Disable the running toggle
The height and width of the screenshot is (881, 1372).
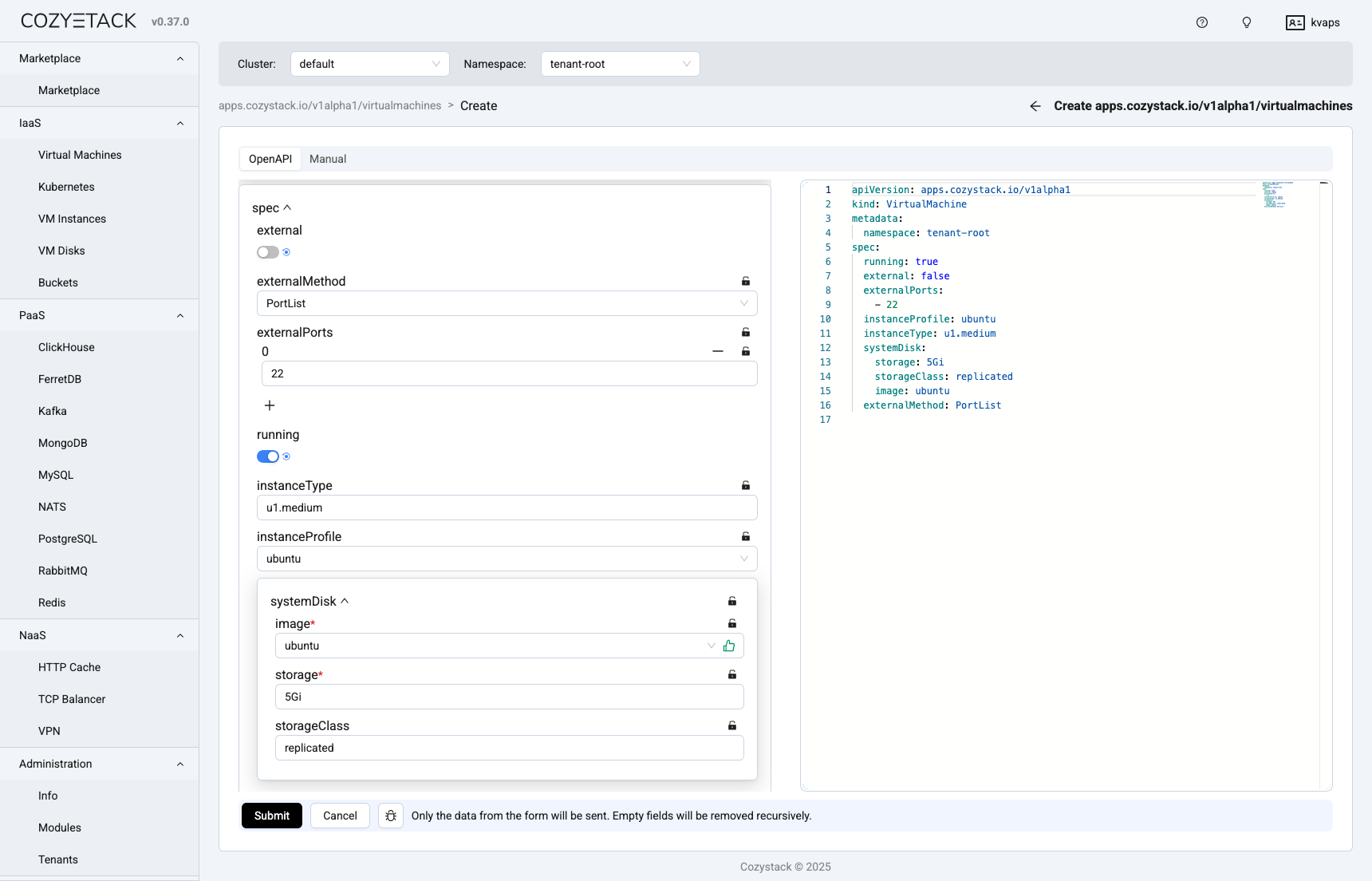point(267,456)
